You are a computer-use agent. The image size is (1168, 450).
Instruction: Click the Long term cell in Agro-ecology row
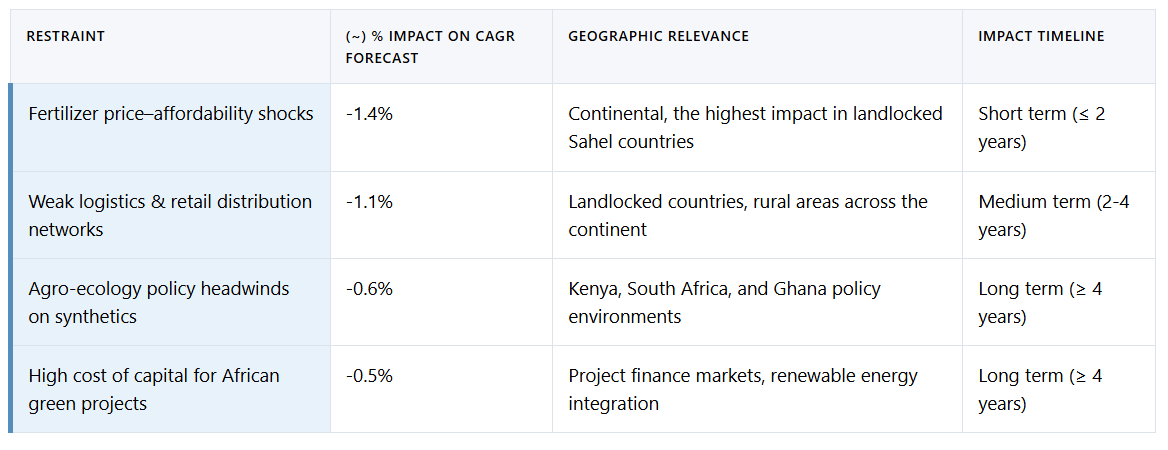pyautogui.click(x=1041, y=302)
